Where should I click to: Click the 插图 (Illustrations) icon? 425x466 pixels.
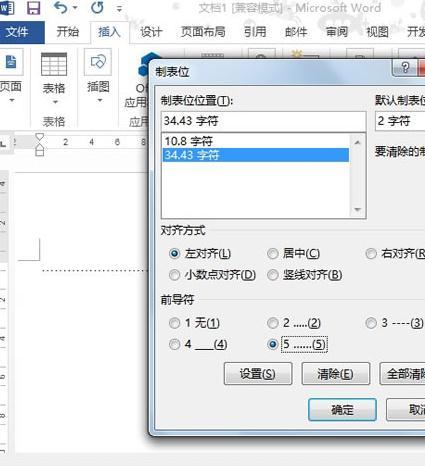click(x=98, y=62)
